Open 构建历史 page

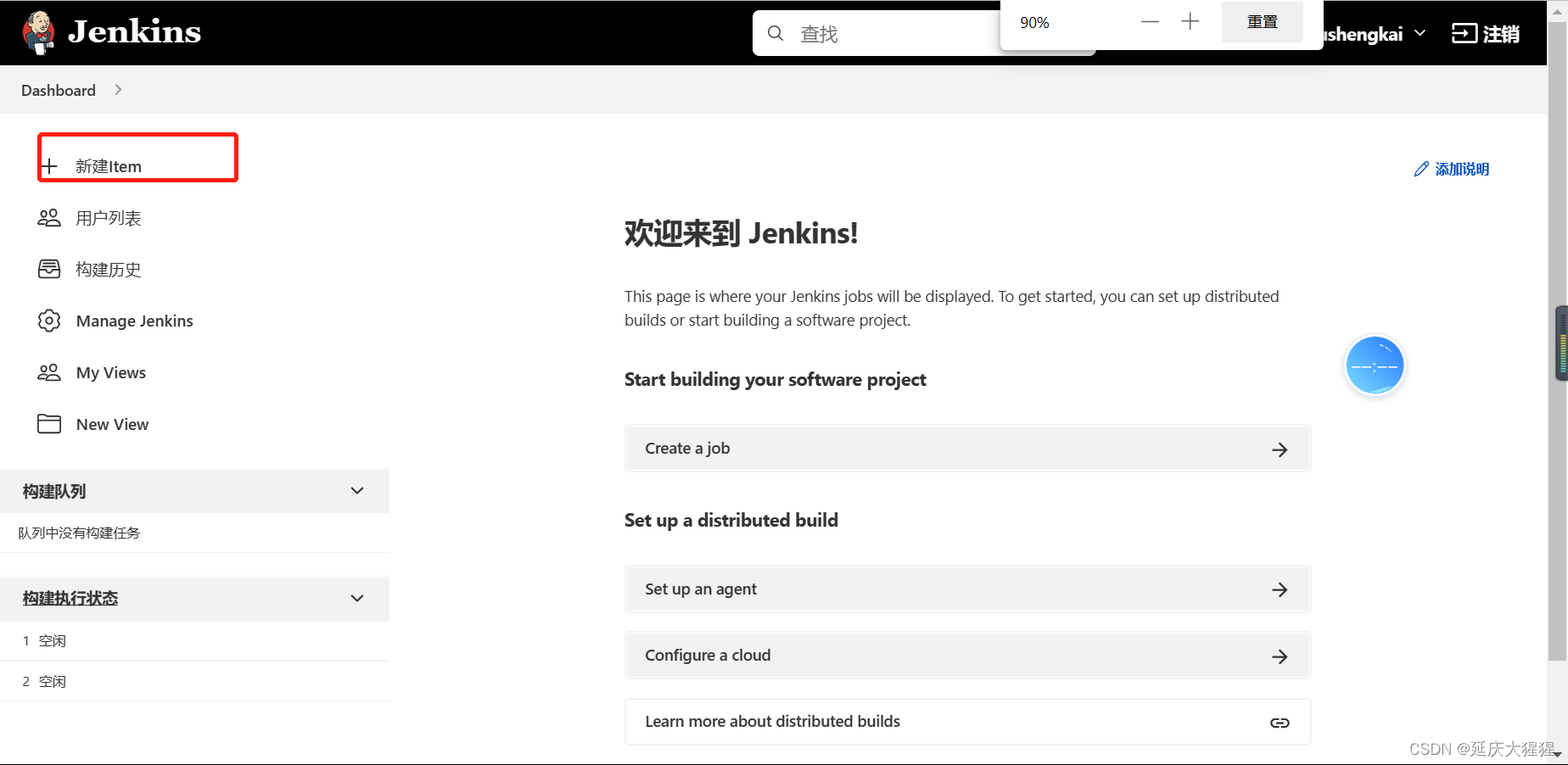109,270
